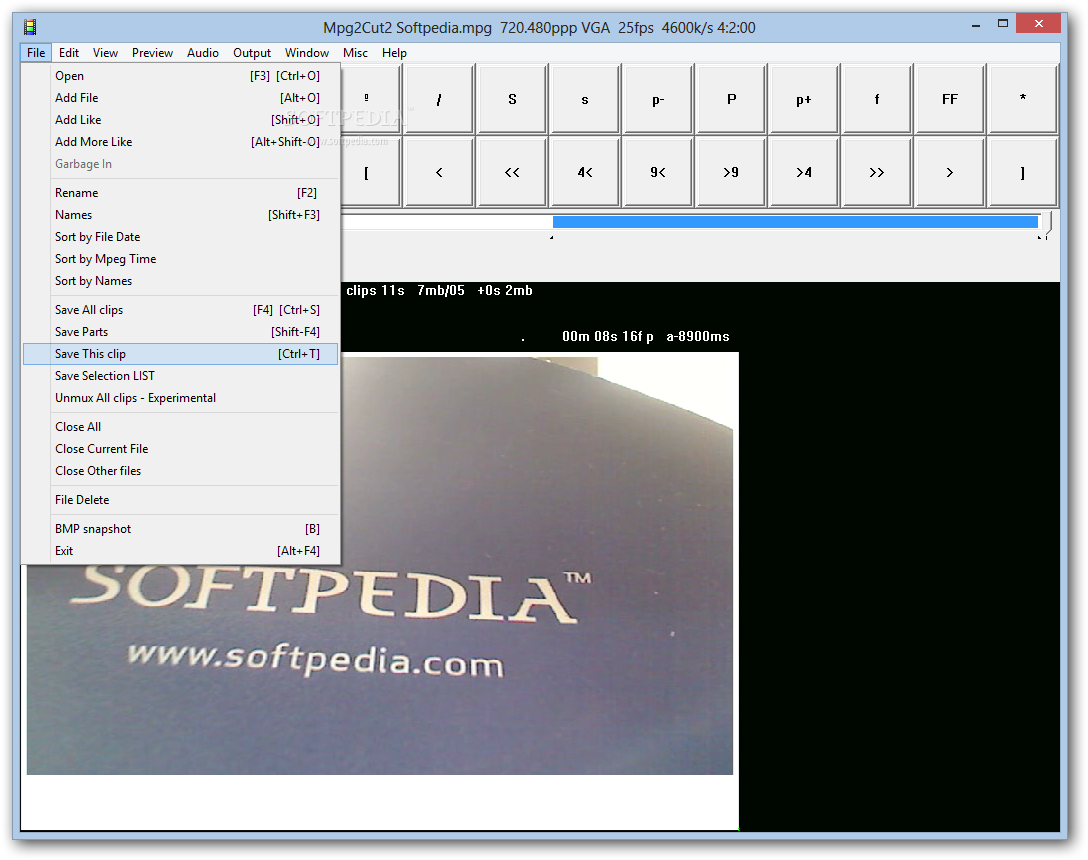This screenshot has width=1088, height=860.
Task: Click the '>4' forward button
Action: point(804,172)
